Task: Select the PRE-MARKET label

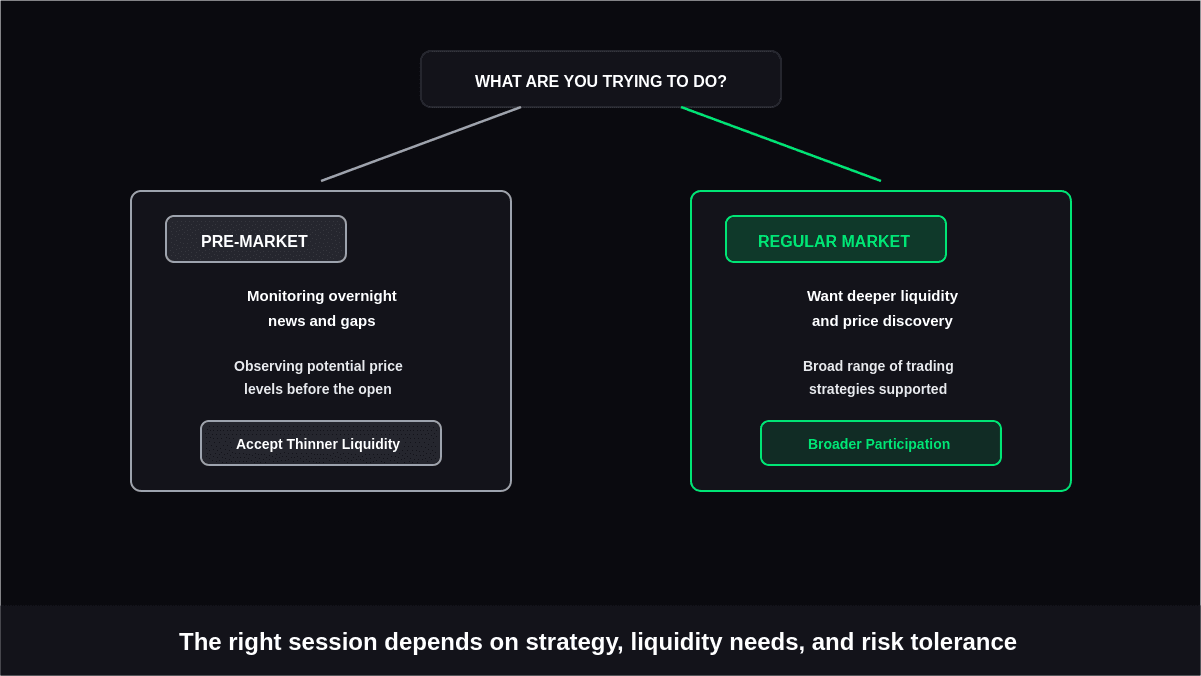Action: (x=255, y=239)
